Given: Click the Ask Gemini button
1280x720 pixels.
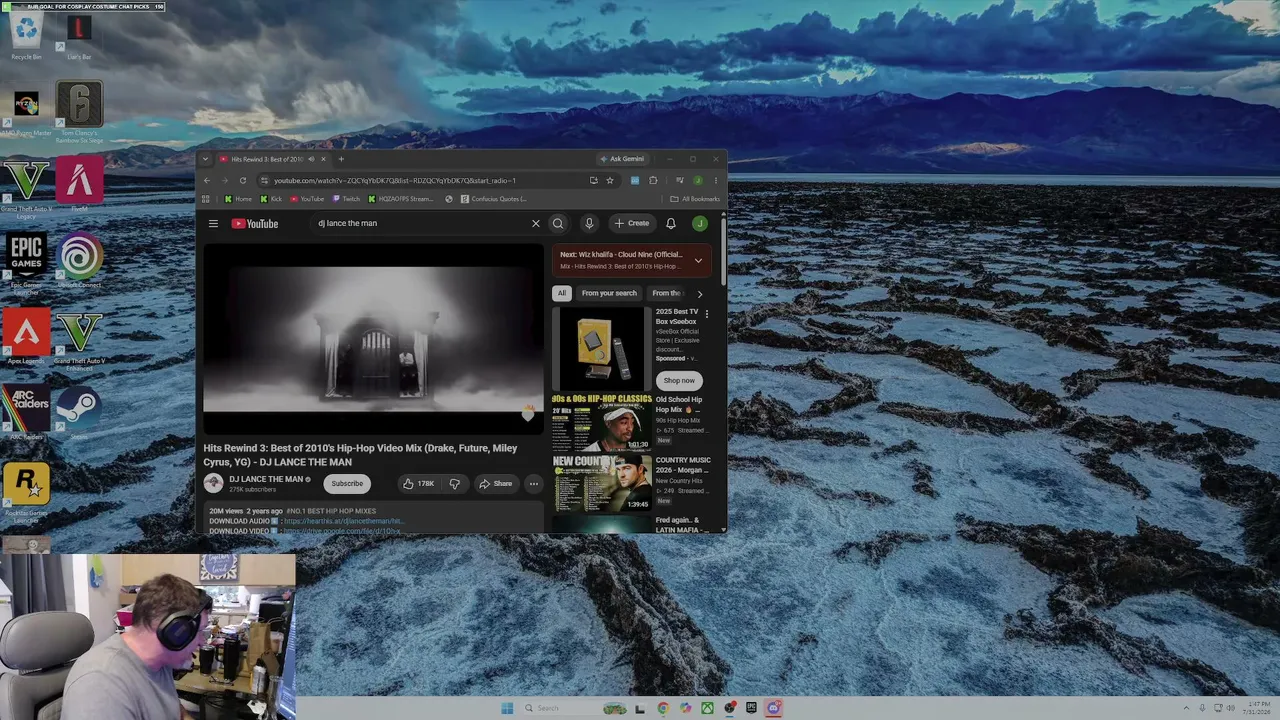Looking at the screenshot, I should click(622, 159).
